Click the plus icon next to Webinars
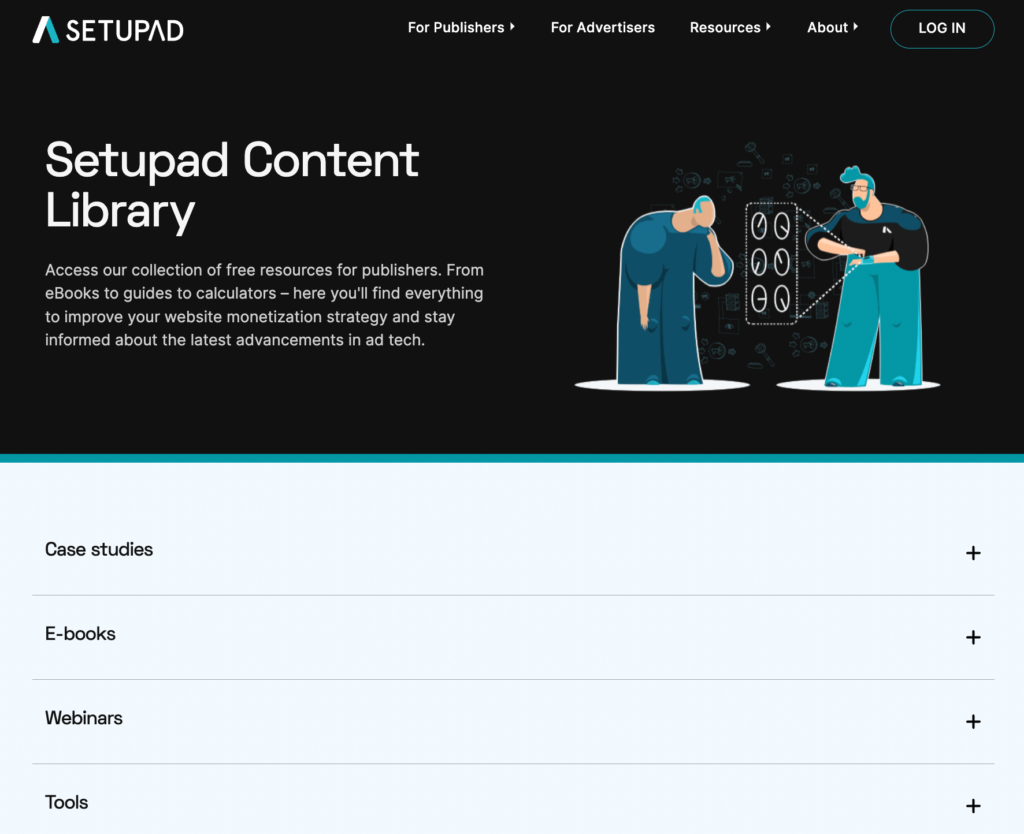Screen dimensions: 1024x834 pos(972,721)
